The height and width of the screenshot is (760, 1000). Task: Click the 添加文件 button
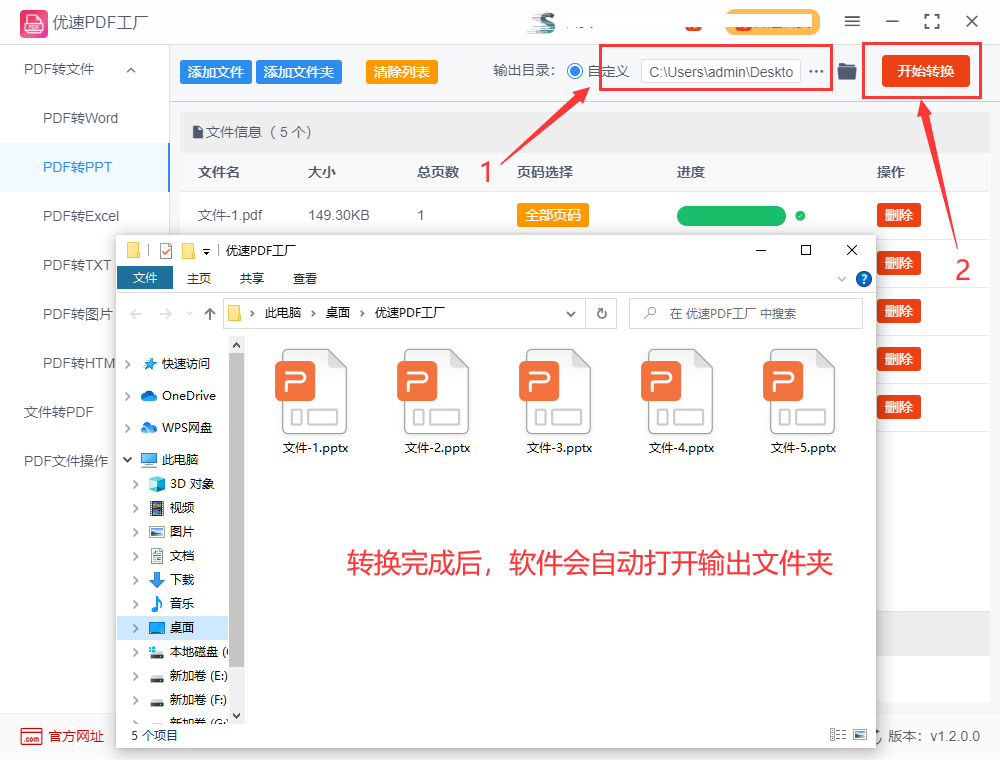[x=216, y=72]
